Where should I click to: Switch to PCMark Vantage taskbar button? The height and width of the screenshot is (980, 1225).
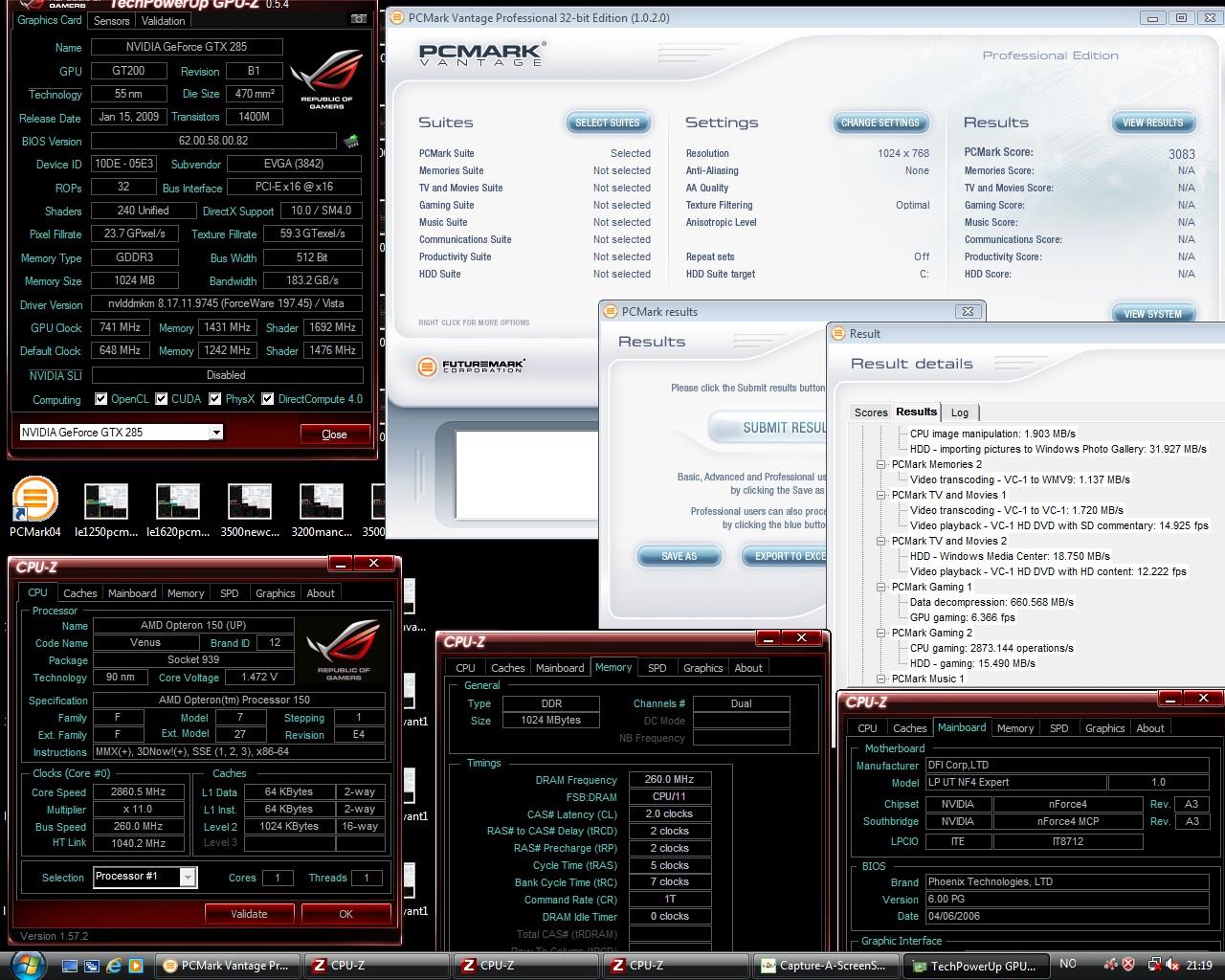(x=229, y=966)
